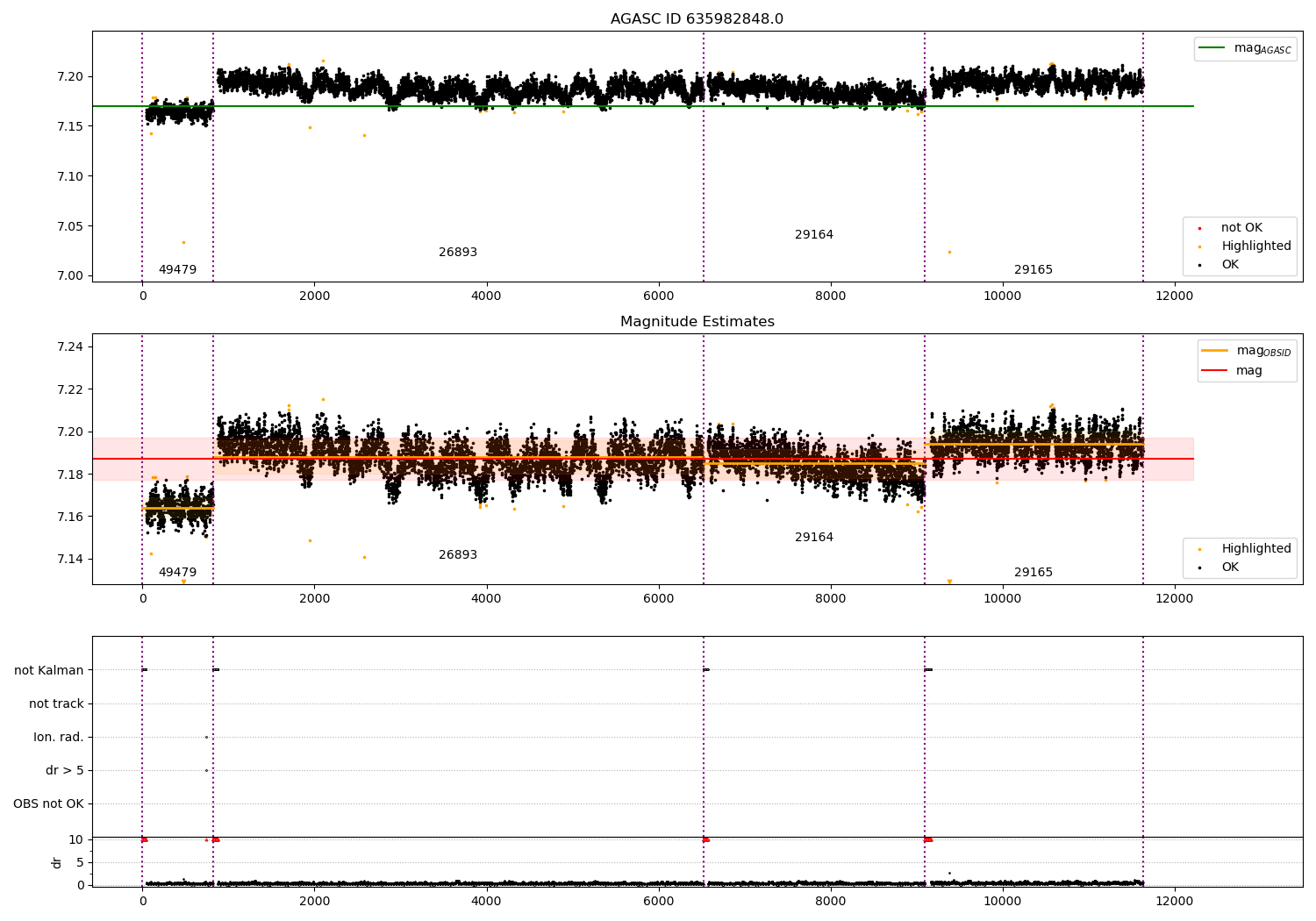Image resolution: width=1316 pixels, height=921 pixels.
Task: Click the red 'mag' legend entry
Action: tap(1233, 371)
